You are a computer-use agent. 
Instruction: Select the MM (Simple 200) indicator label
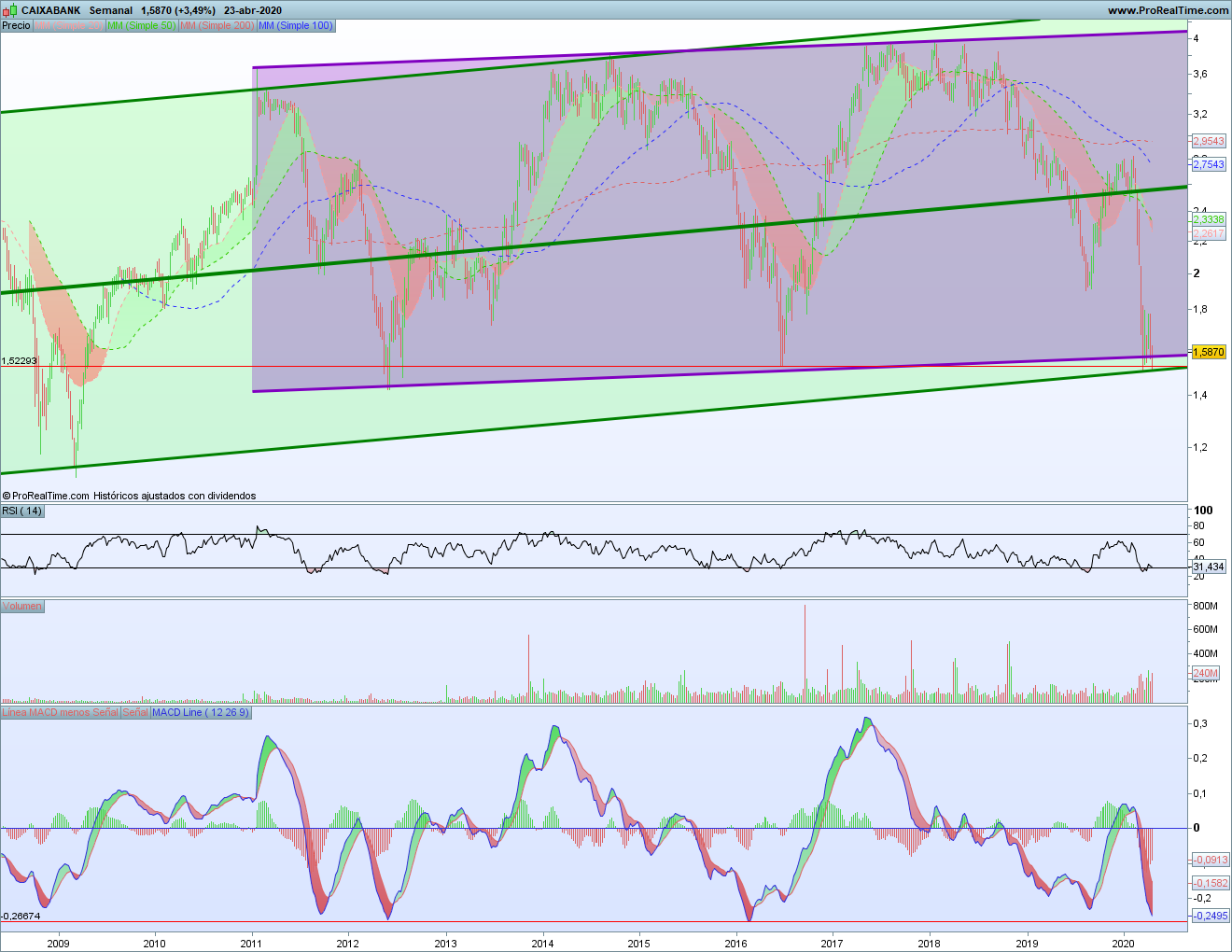(217, 25)
